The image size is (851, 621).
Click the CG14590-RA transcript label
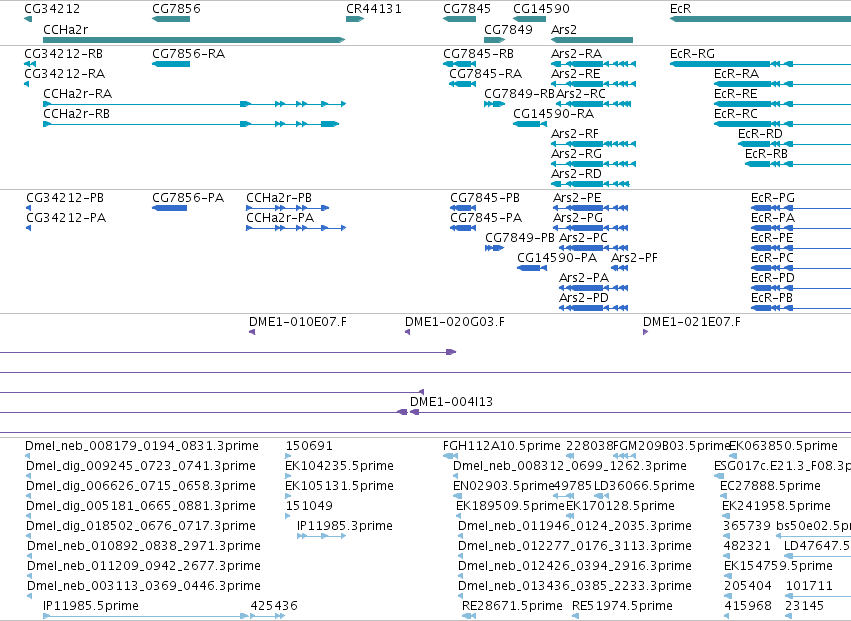click(554, 113)
